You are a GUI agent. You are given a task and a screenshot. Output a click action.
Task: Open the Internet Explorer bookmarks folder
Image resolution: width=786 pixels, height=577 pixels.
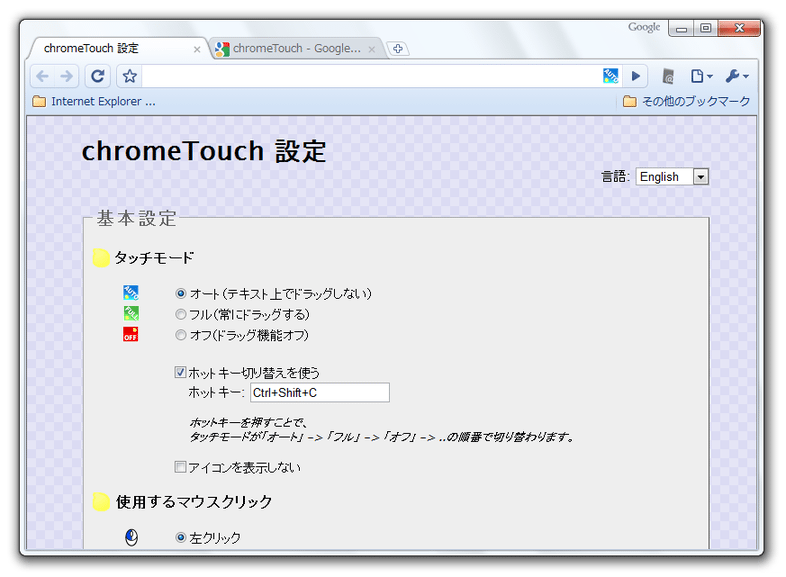tap(94, 101)
